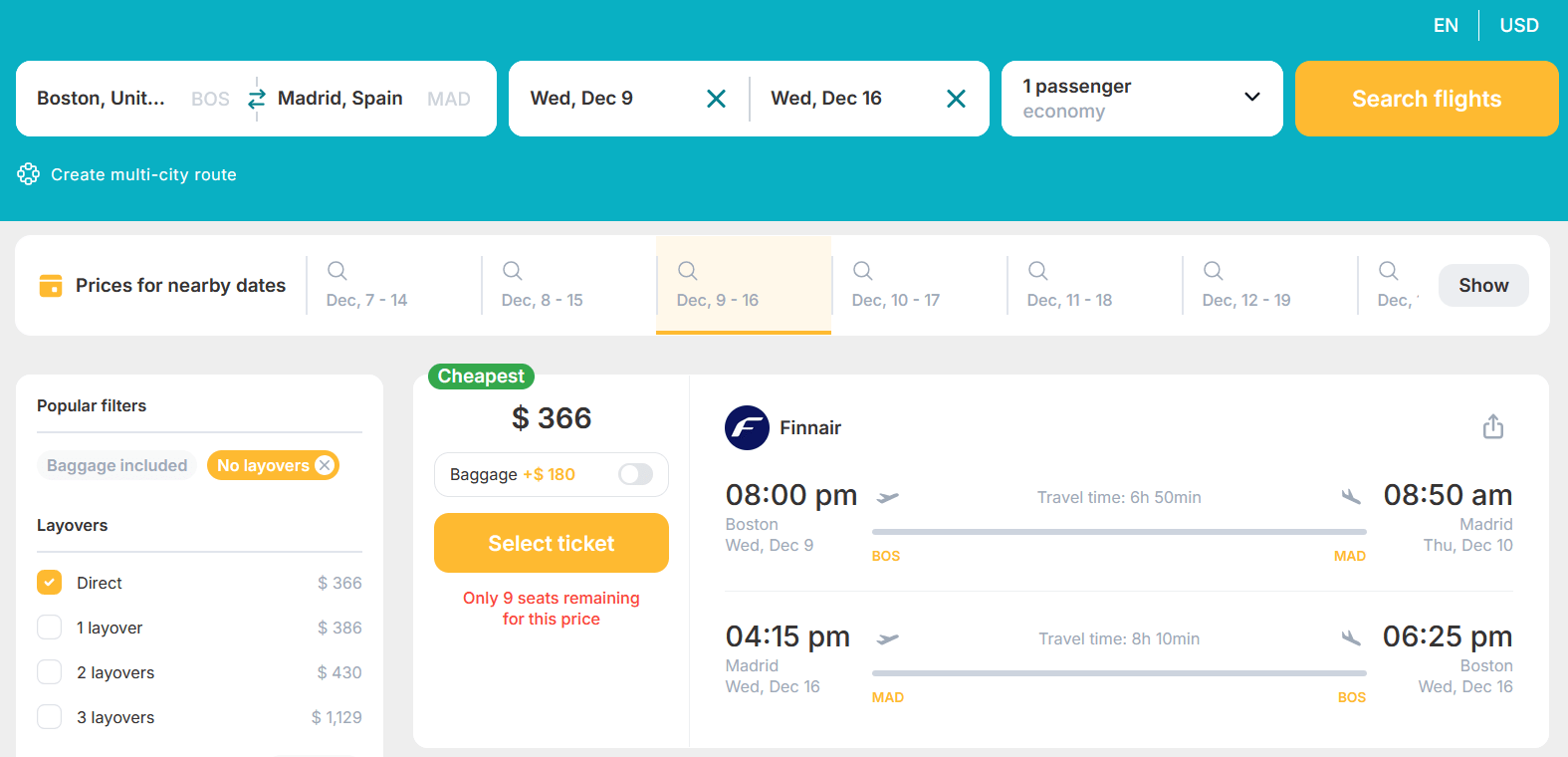This screenshot has width=1568, height=757.
Task: Click the Finnair airline logo
Action: pyautogui.click(x=747, y=428)
